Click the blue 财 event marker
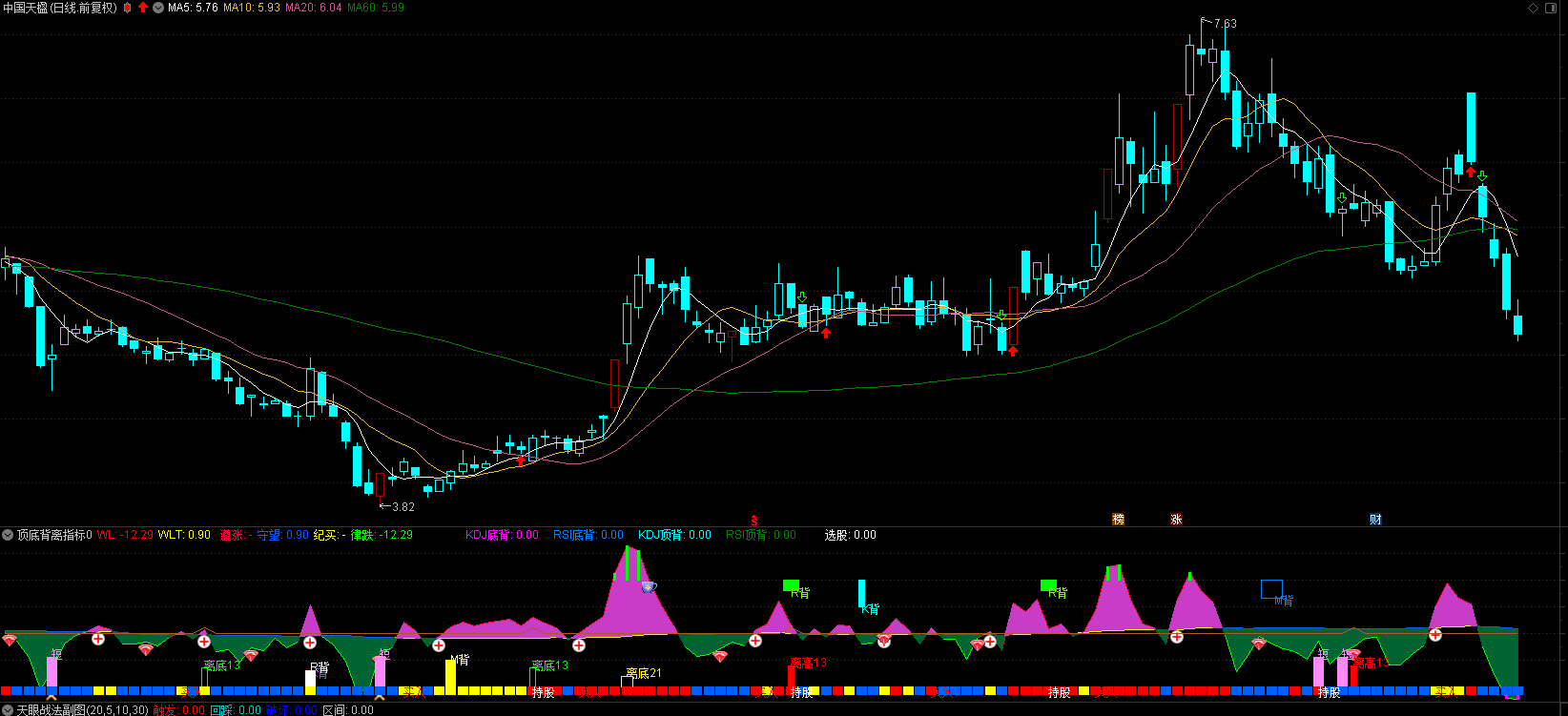The image size is (1568, 716). click(1375, 520)
